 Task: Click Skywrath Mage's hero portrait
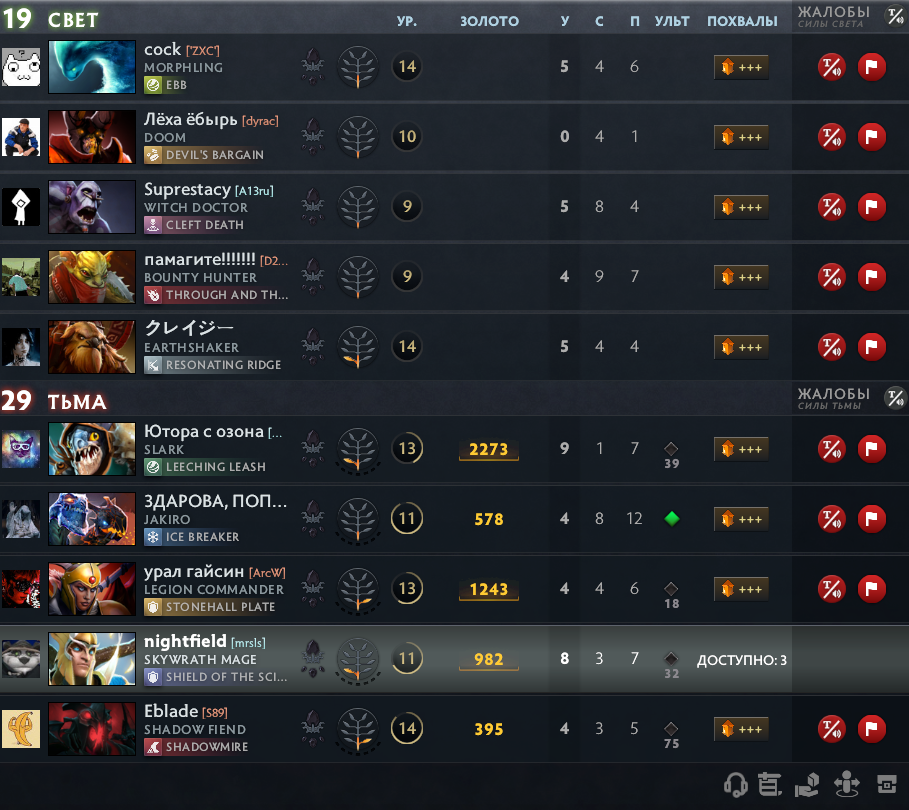[92, 659]
